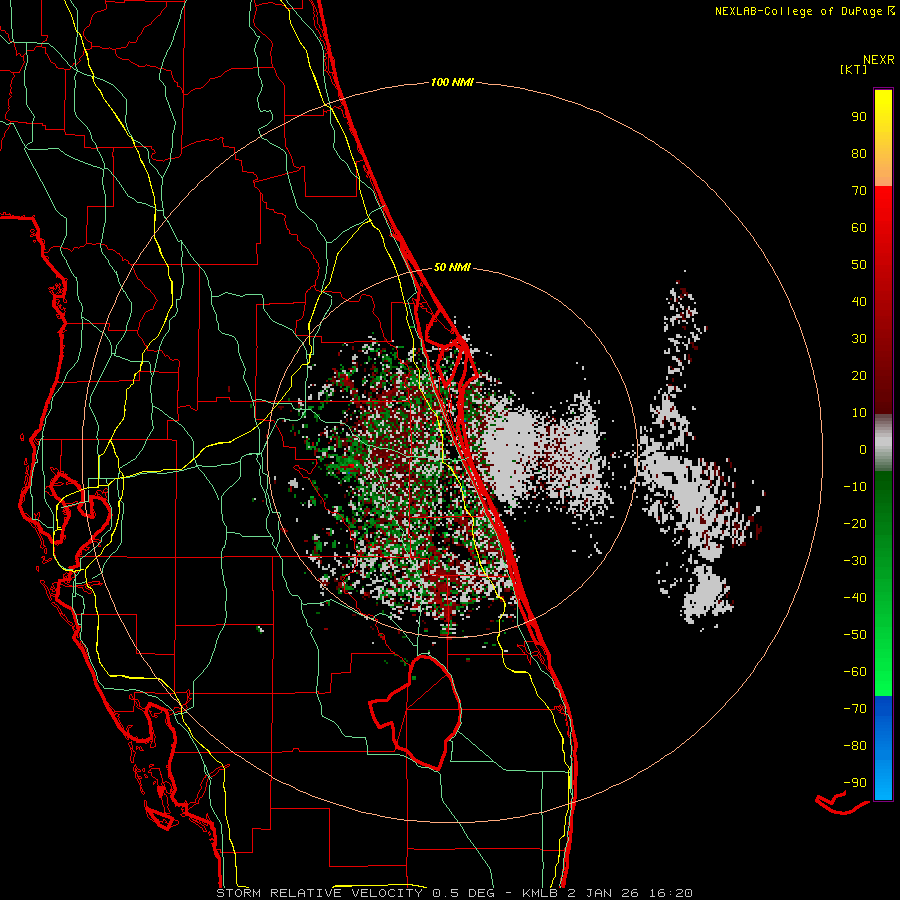Click the -10 scale value

point(855,487)
